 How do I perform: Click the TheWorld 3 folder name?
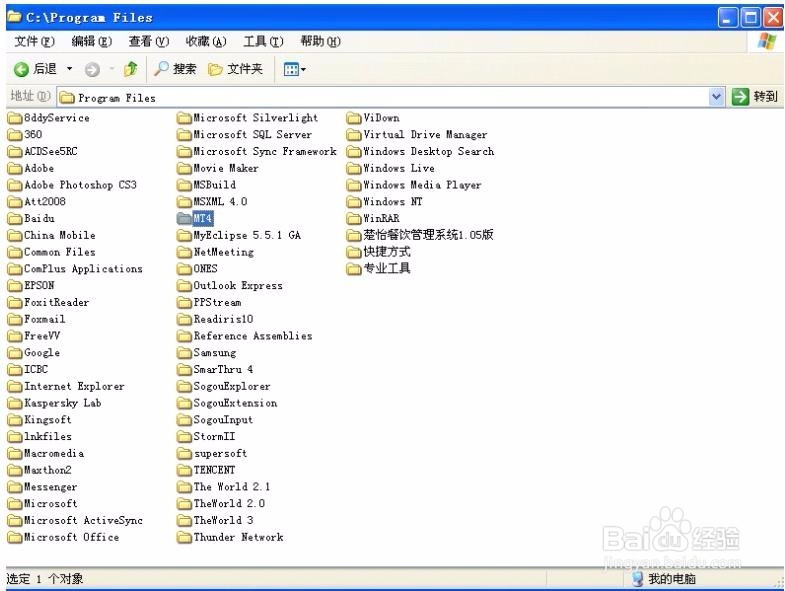223,520
